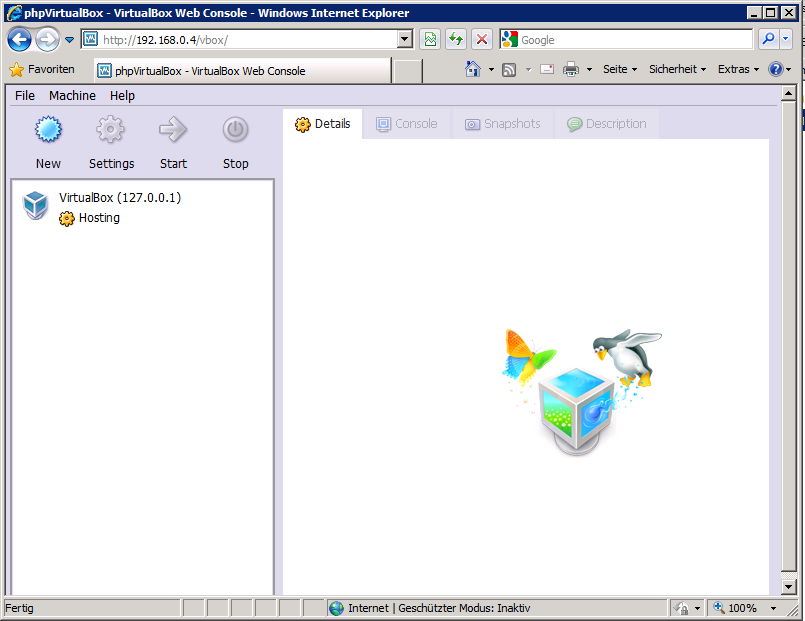This screenshot has height=621, width=805.
Task: Click the Home page icon
Action: (x=474, y=70)
